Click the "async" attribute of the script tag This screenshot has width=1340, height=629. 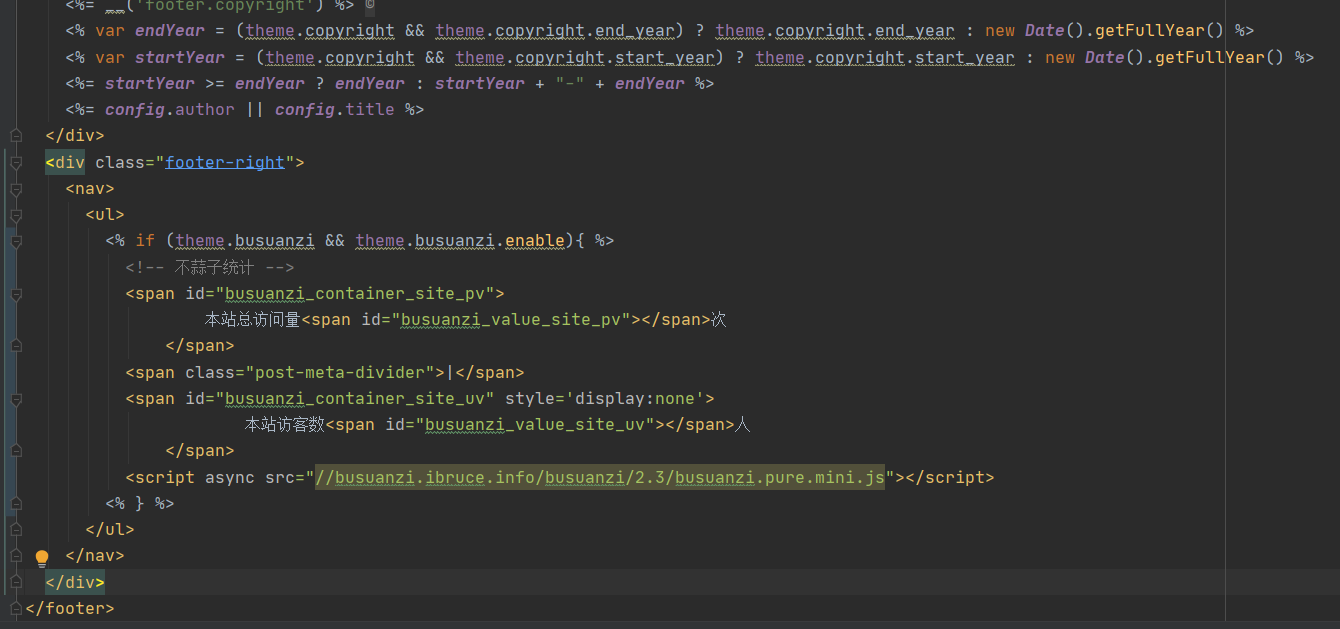click(230, 477)
